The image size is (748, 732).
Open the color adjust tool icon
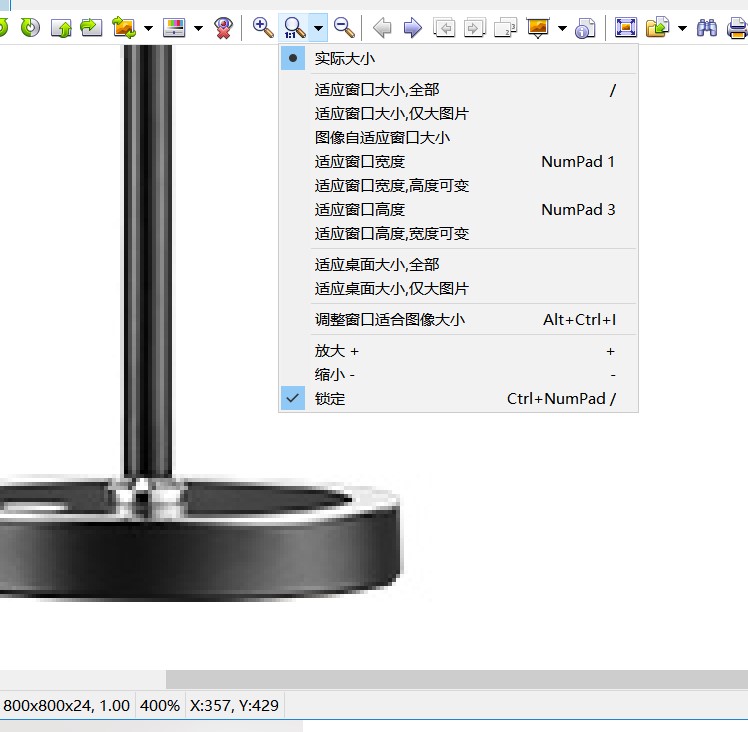(174, 28)
